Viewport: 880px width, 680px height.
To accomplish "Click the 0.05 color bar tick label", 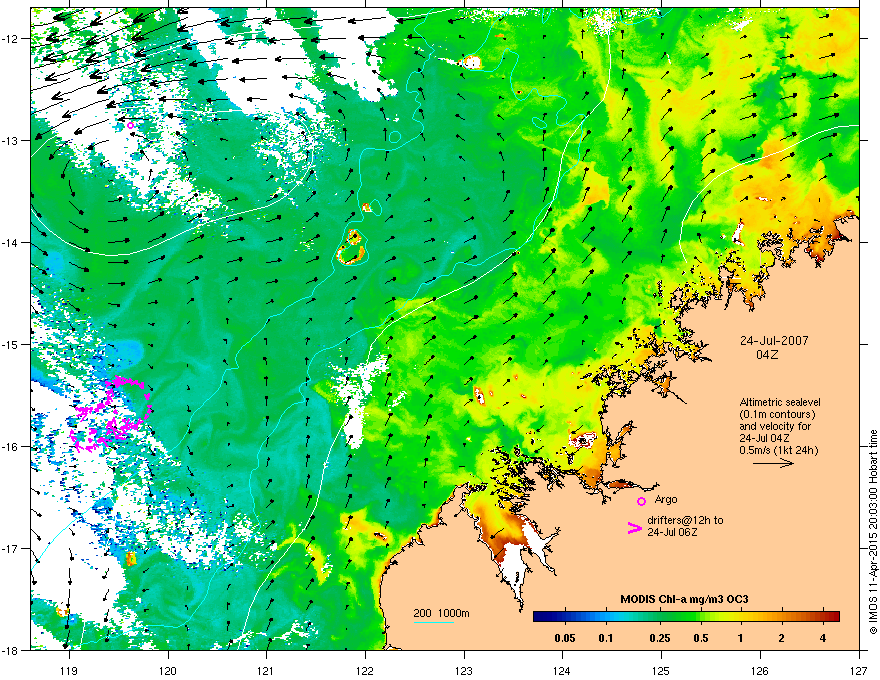I will pyautogui.click(x=565, y=638).
